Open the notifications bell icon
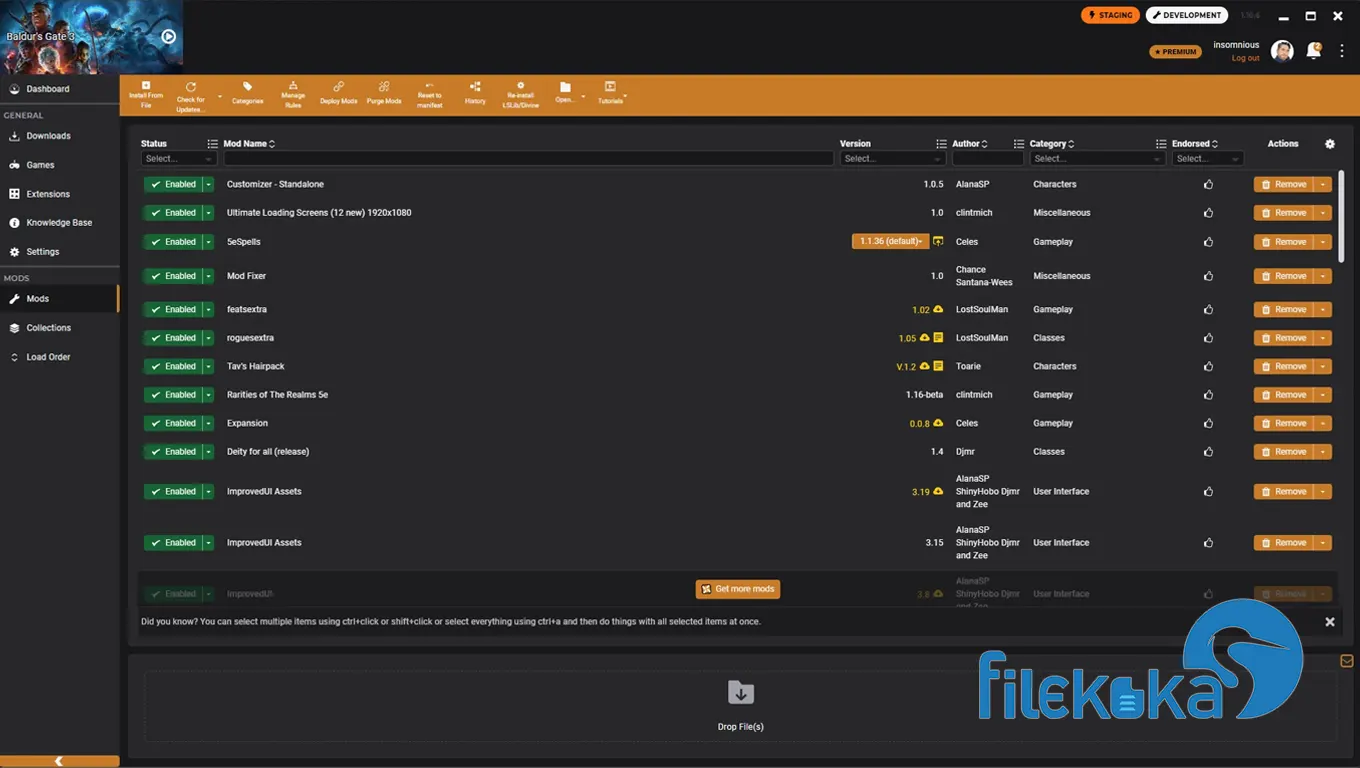 coord(1315,50)
